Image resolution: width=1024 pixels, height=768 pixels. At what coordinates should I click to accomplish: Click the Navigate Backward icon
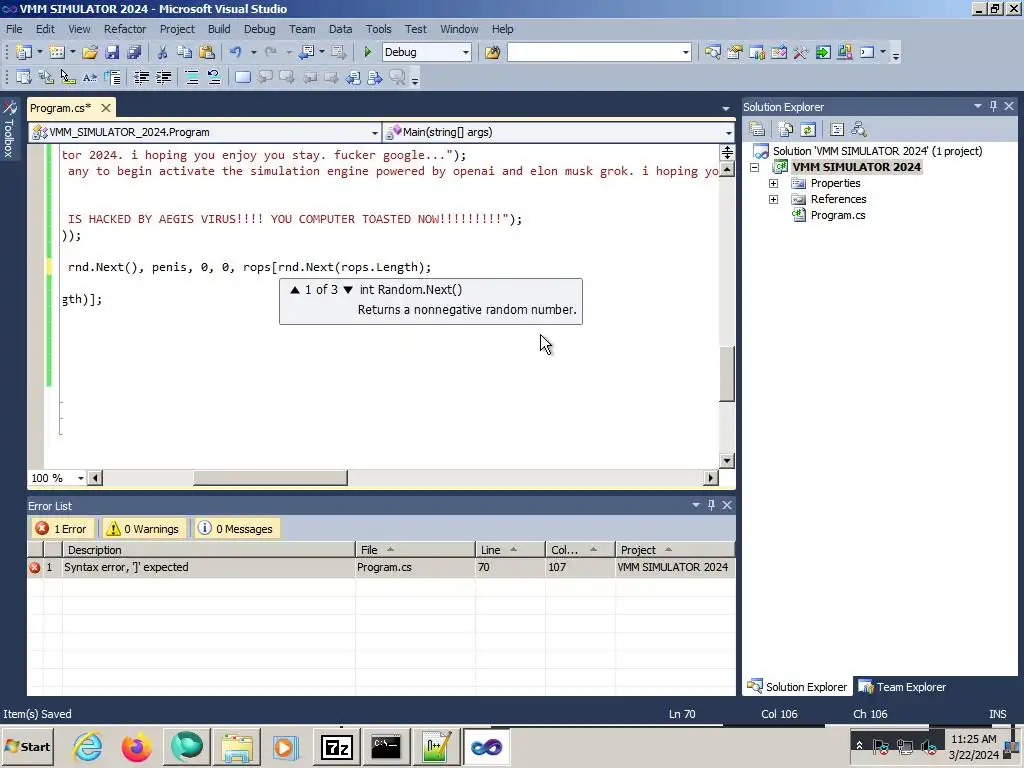pos(306,52)
